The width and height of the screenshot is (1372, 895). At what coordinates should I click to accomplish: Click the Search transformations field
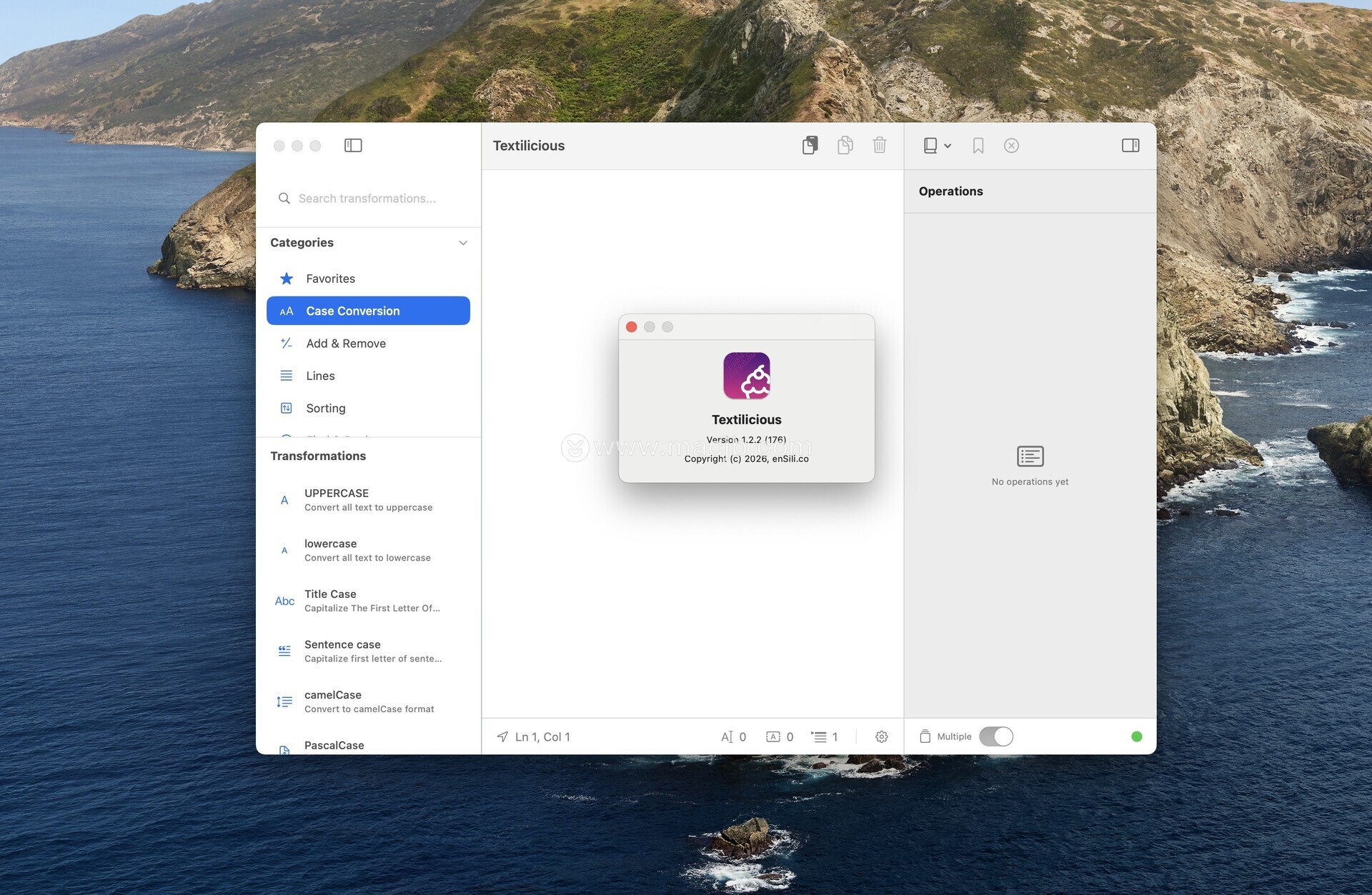point(367,199)
